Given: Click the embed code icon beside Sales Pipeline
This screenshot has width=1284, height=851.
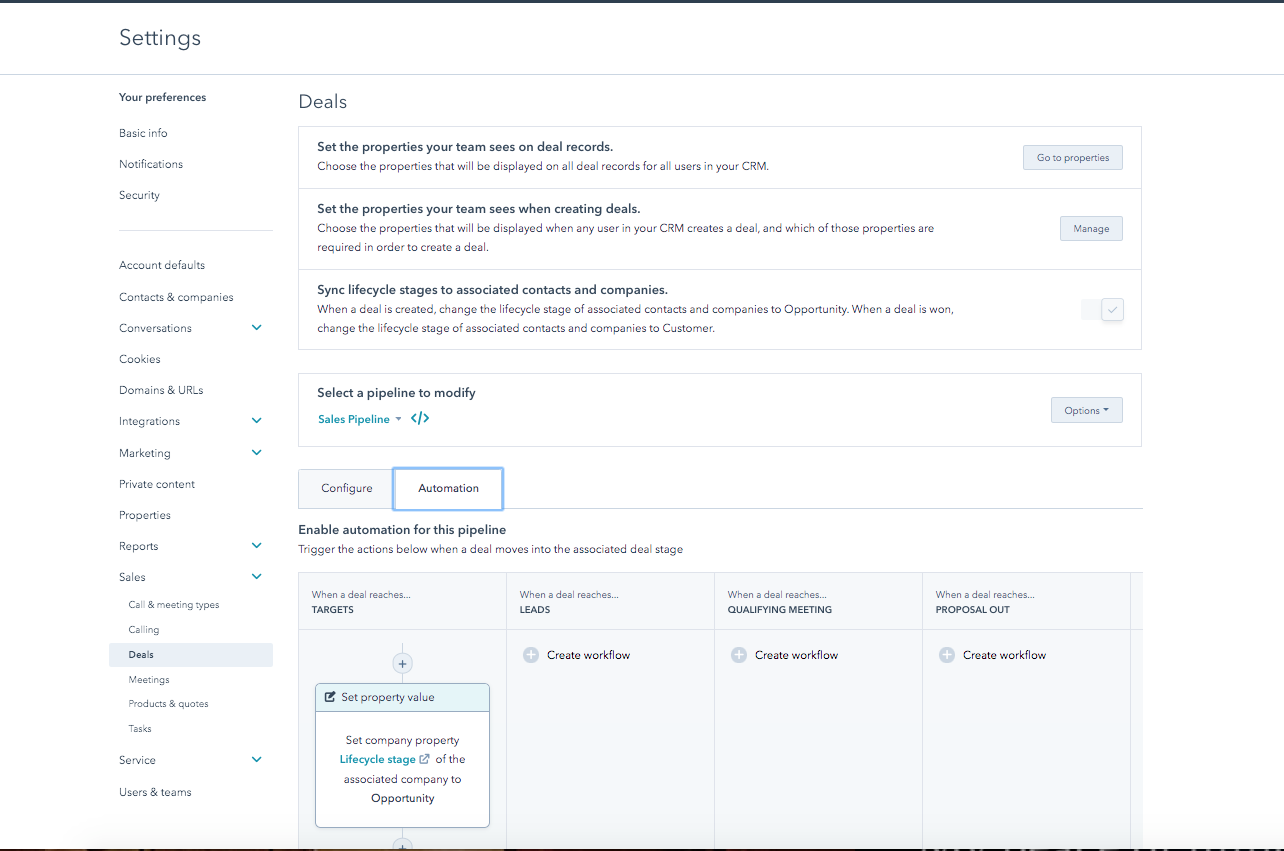Looking at the screenshot, I should [420, 419].
